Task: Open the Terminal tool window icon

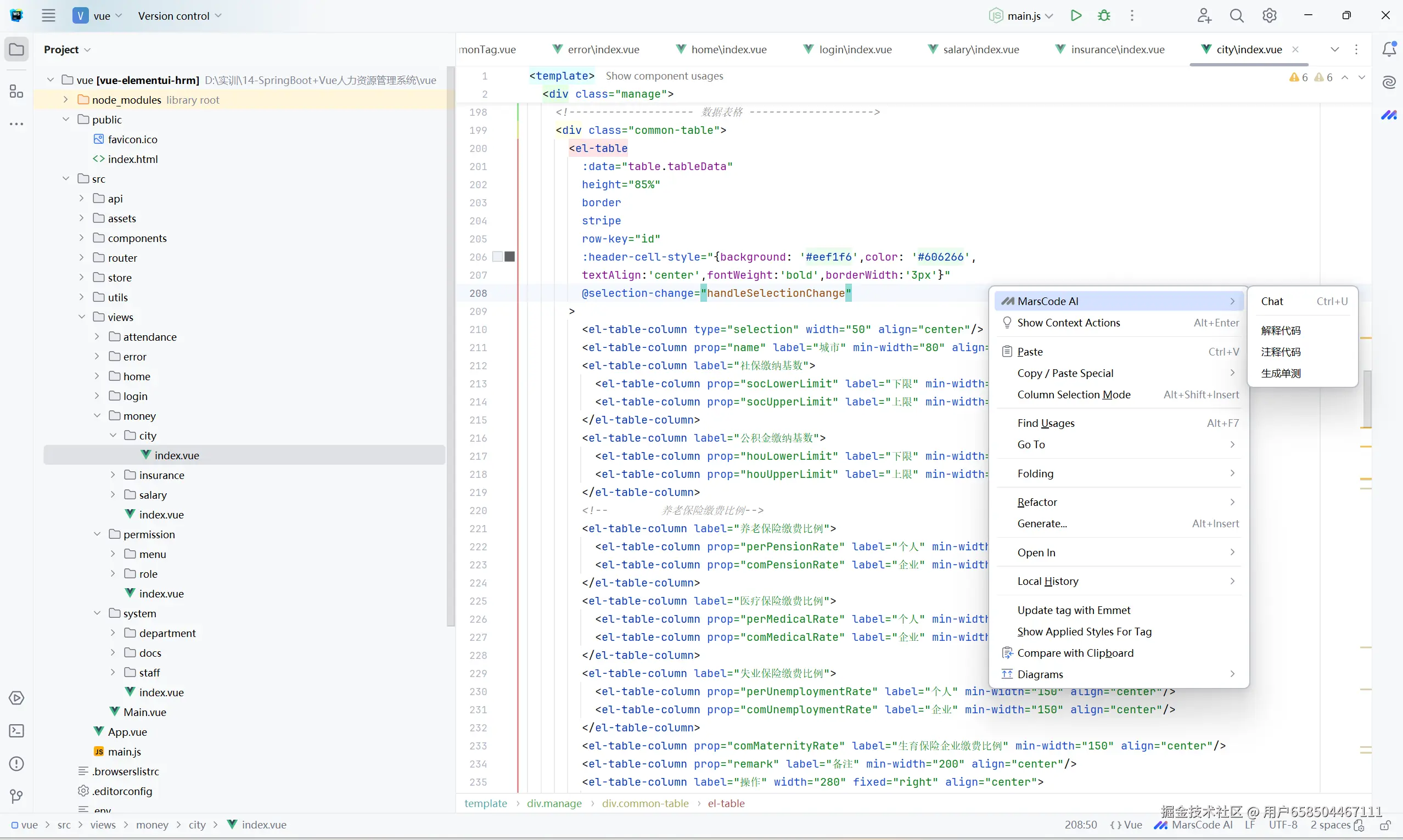Action: tap(16, 731)
